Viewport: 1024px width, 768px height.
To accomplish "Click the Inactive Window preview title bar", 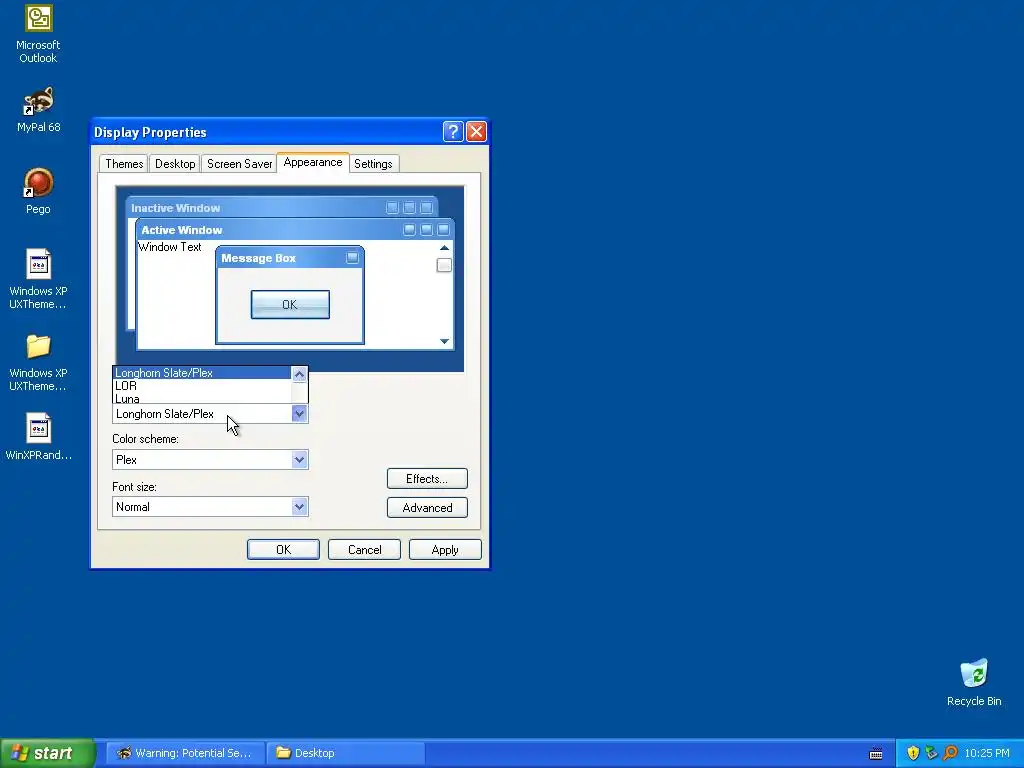I will [x=281, y=208].
